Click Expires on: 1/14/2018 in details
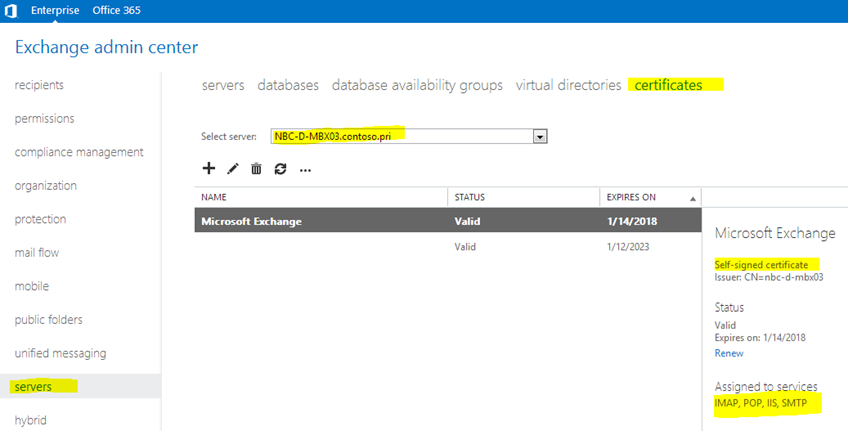 tap(760, 337)
